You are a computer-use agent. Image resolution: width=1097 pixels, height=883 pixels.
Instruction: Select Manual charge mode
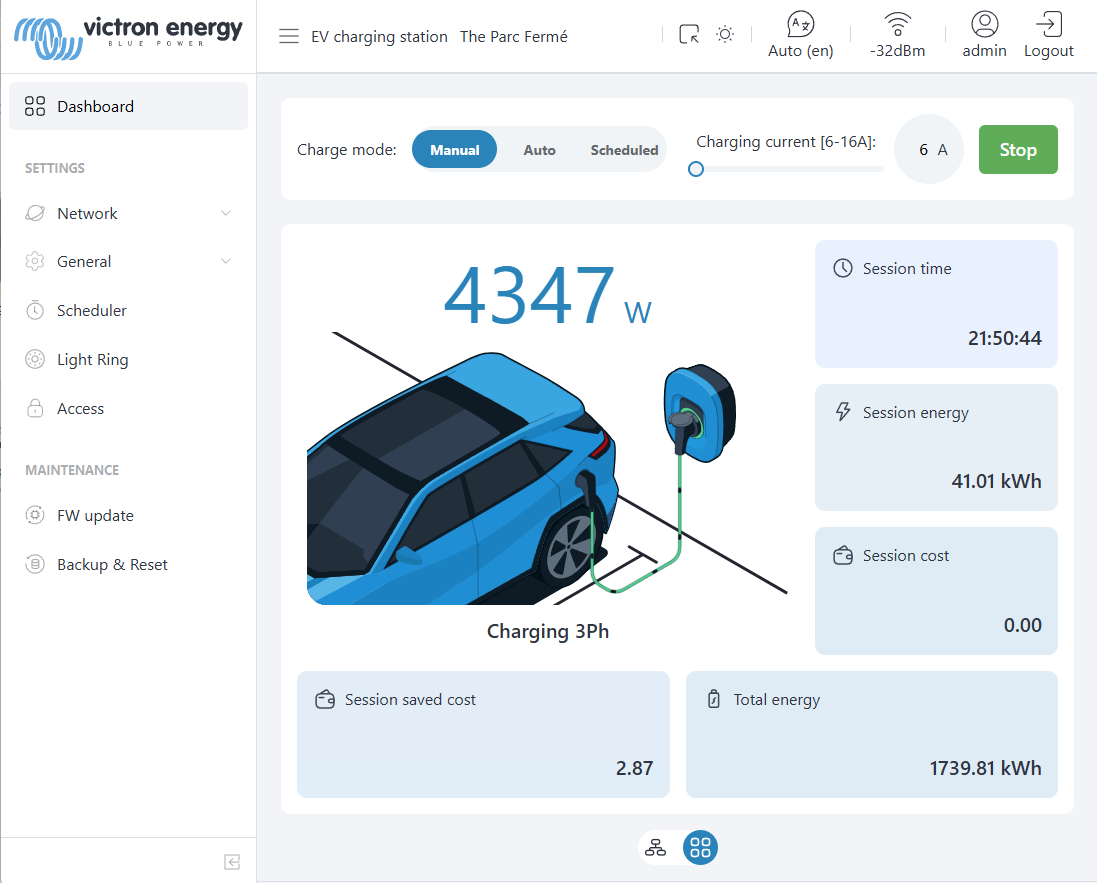[x=455, y=149]
